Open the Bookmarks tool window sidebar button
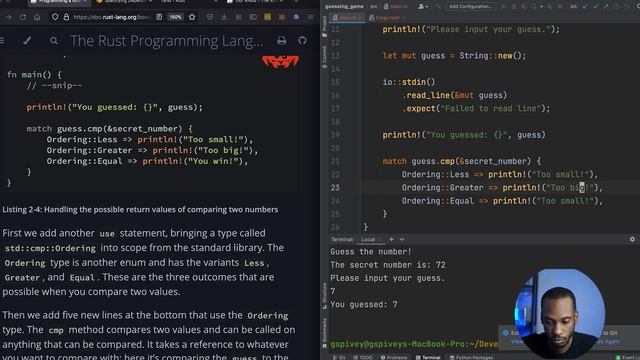Viewport: 640px width, 360px height. [x=325, y=333]
